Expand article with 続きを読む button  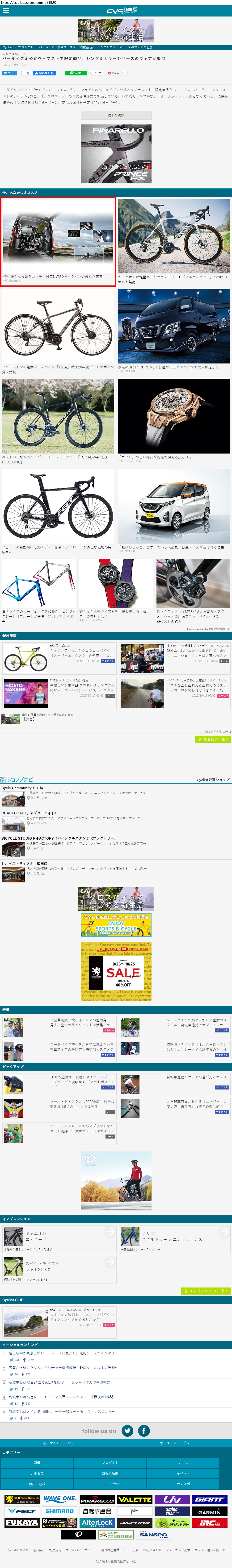coord(116,115)
